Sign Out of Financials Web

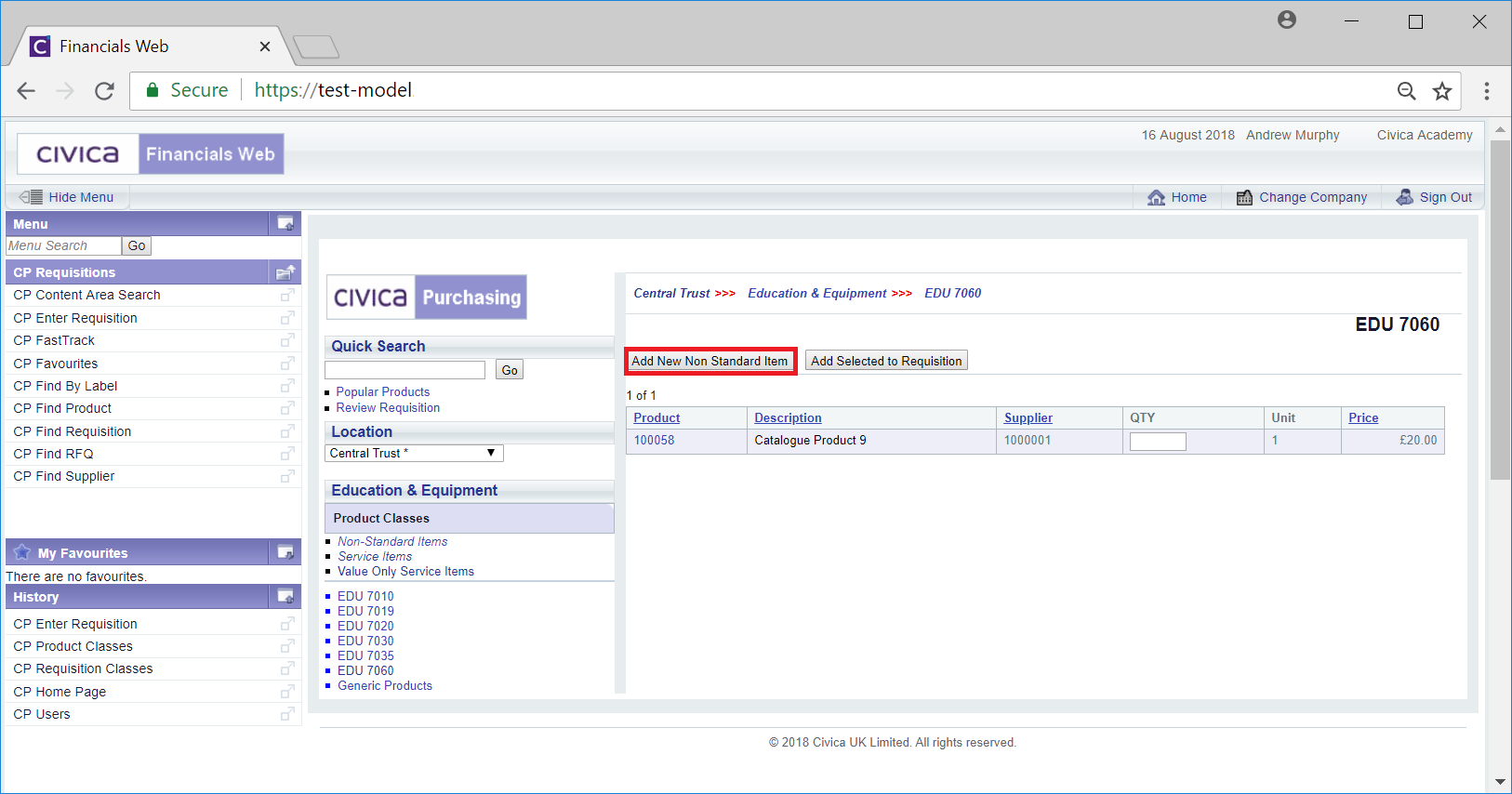point(1434,197)
